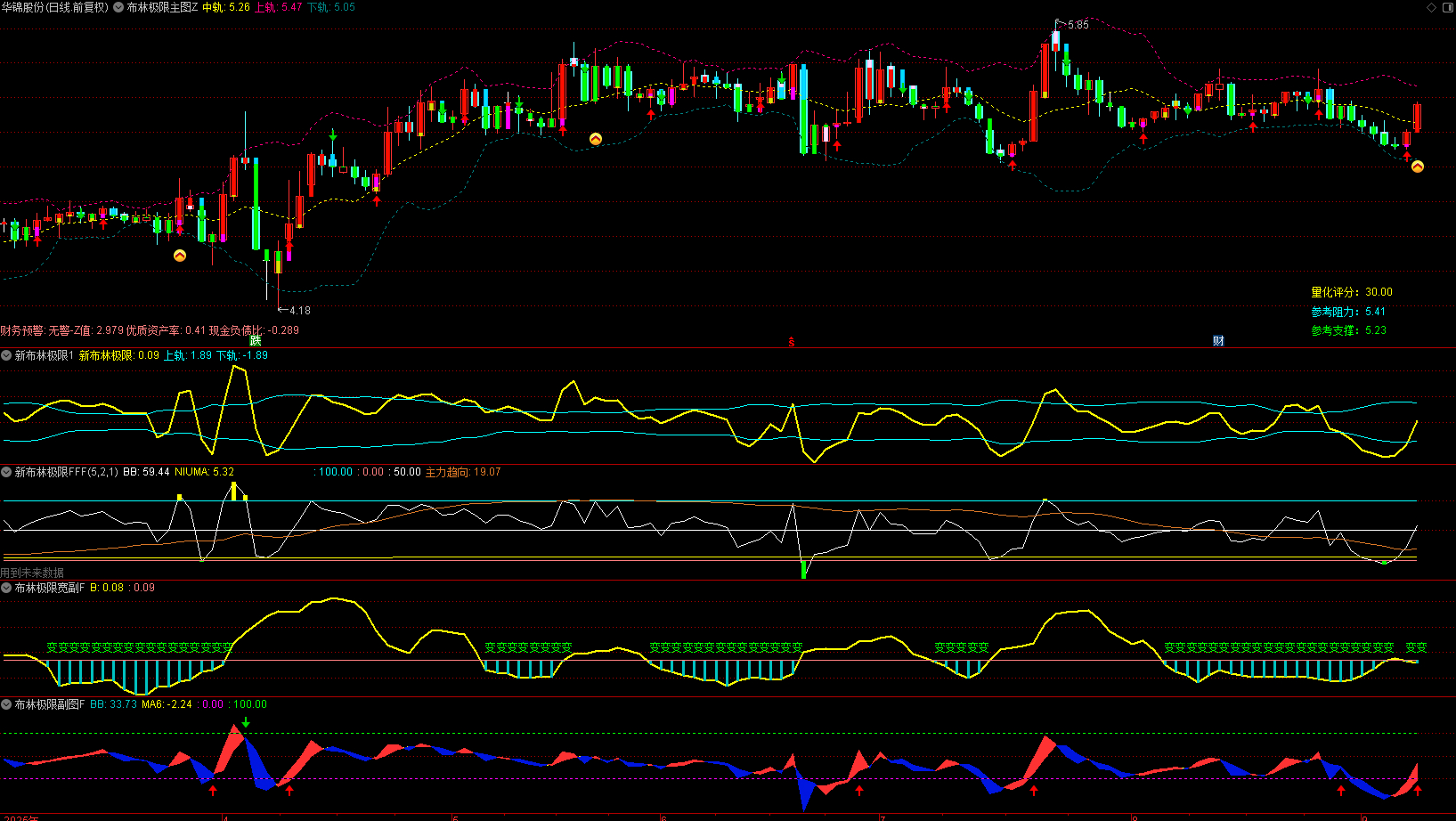Click the 参考支撑: 5.23 text
Viewport: 1456px width, 821px height.
(x=1348, y=330)
